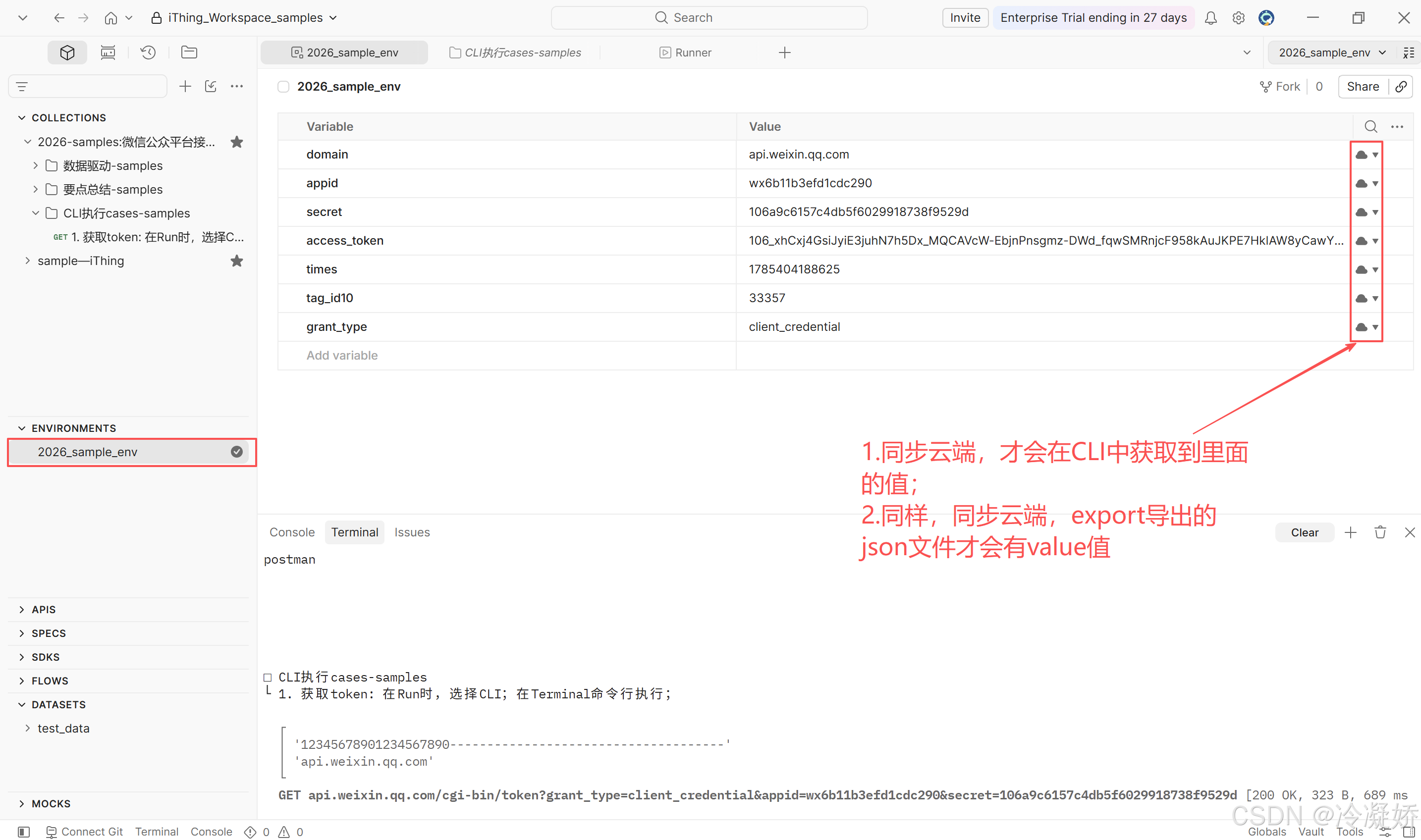Image resolution: width=1421 pixels, height=840 pixels.
Task: Open the variables quick look icon
Action: pyautogui.click(x=1409, y=52)
